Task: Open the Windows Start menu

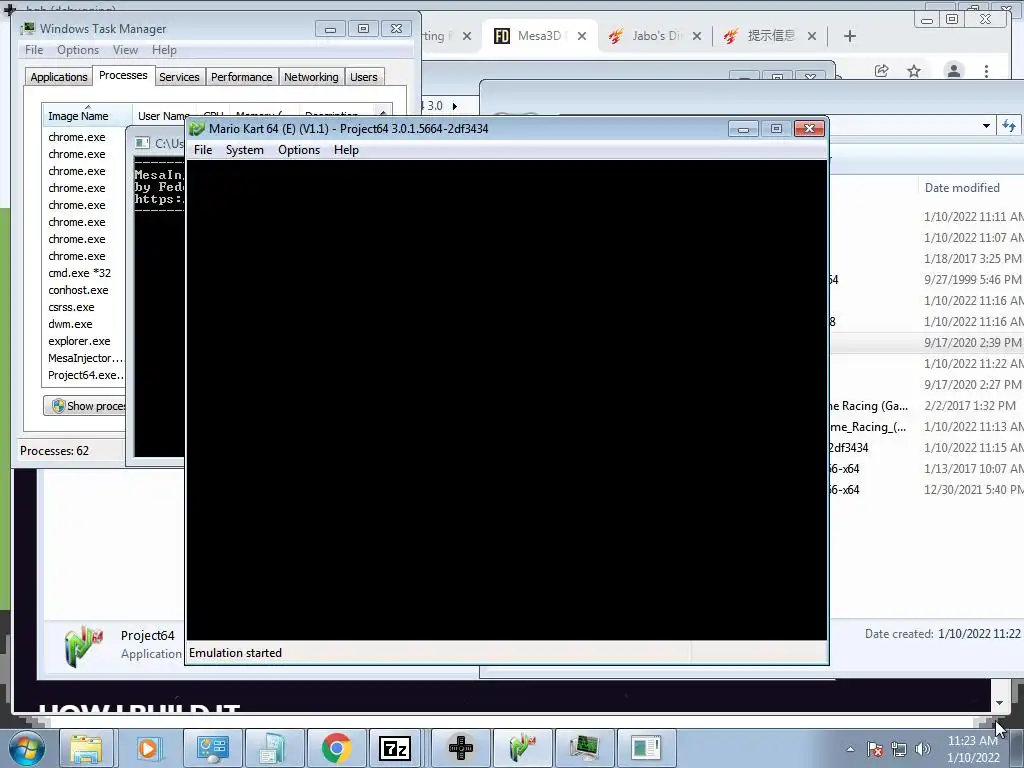Action: (x=27, y=748)
